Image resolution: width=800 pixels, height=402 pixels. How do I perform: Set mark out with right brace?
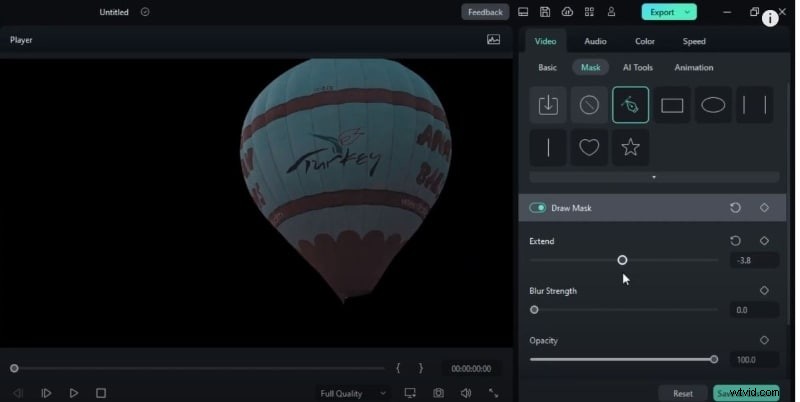tap(421, 368)
